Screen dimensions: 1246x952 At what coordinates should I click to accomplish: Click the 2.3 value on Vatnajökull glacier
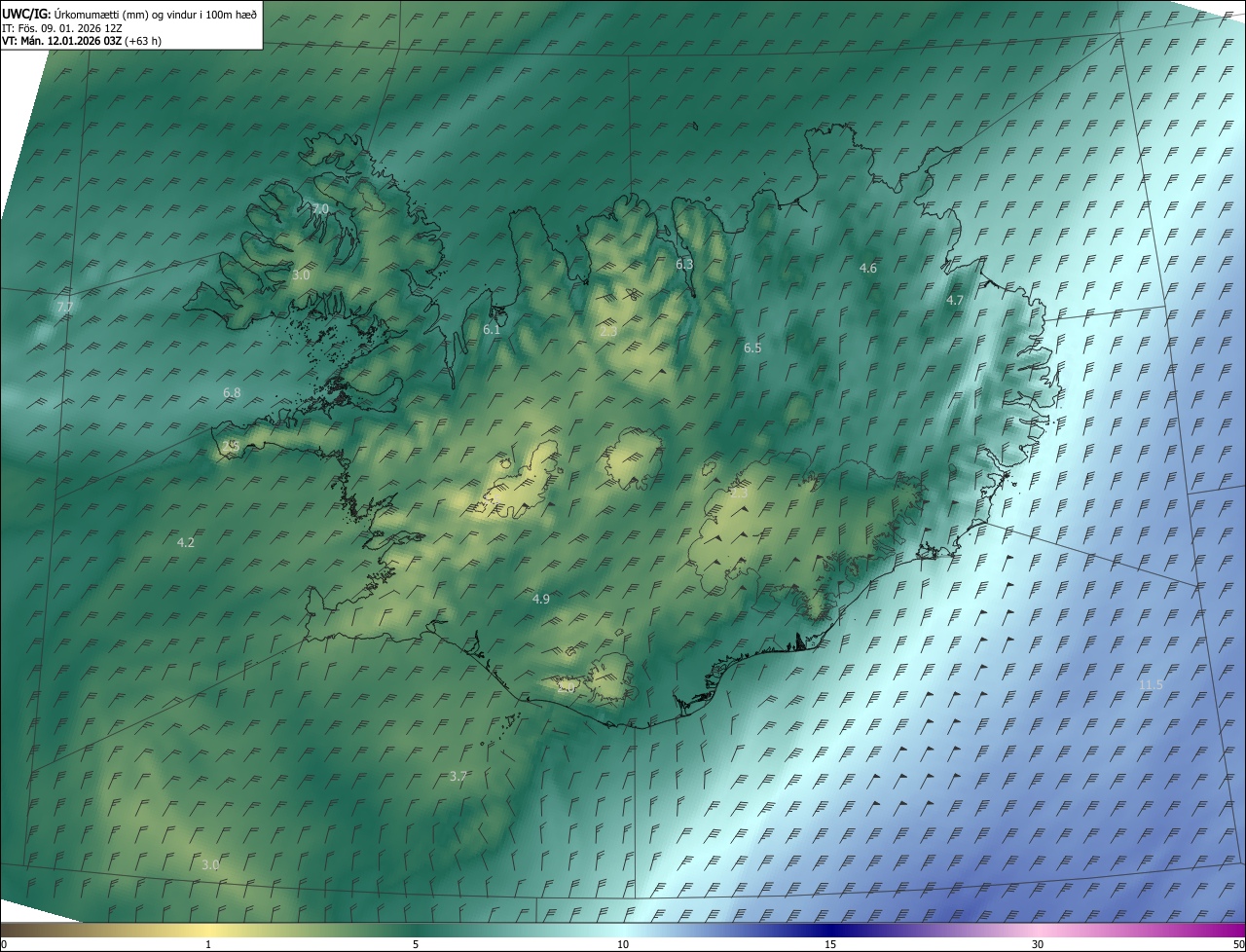coord(739,494)
